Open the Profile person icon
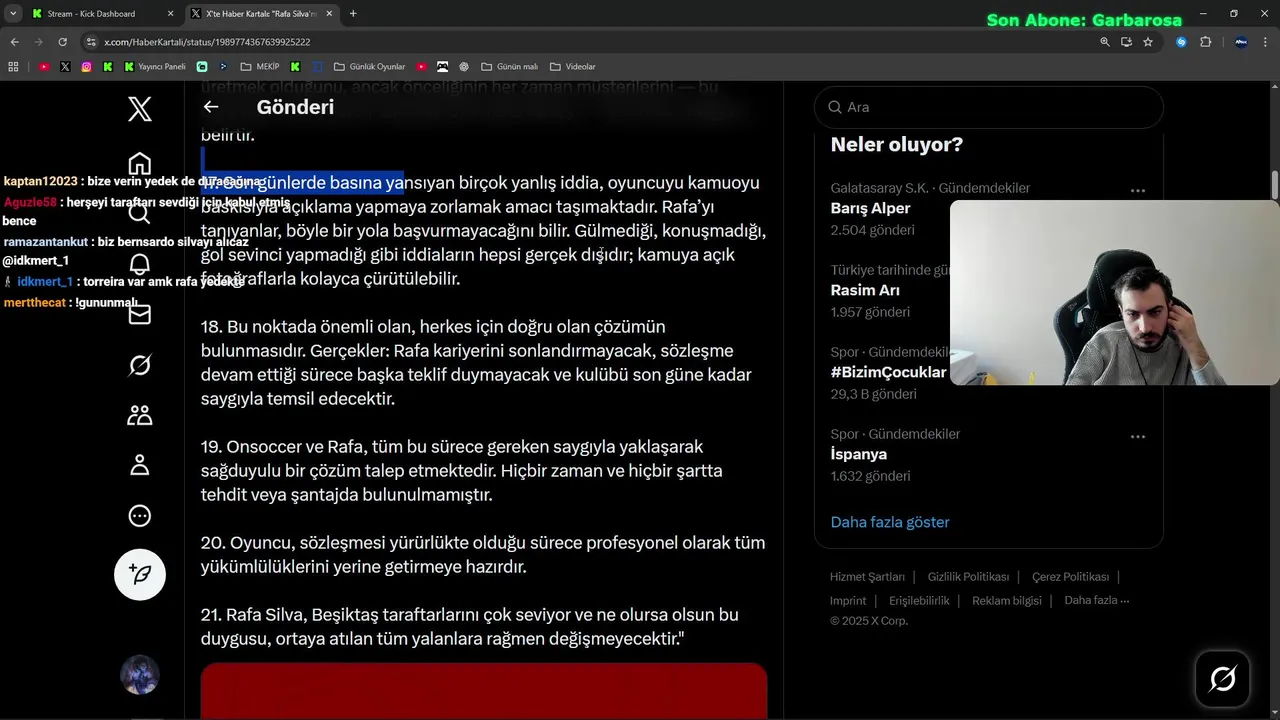Image resolution: width=1280 pixels, height=720 pixels. click(140, 465)
